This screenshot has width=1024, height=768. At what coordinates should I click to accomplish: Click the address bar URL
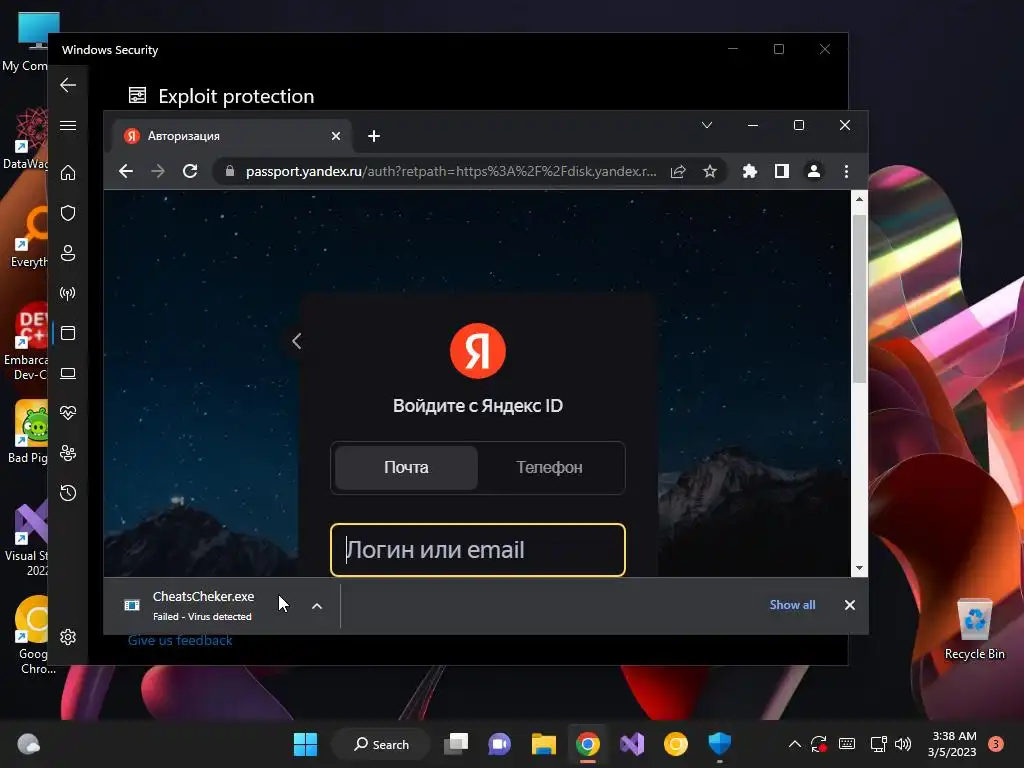pos(451,171)
